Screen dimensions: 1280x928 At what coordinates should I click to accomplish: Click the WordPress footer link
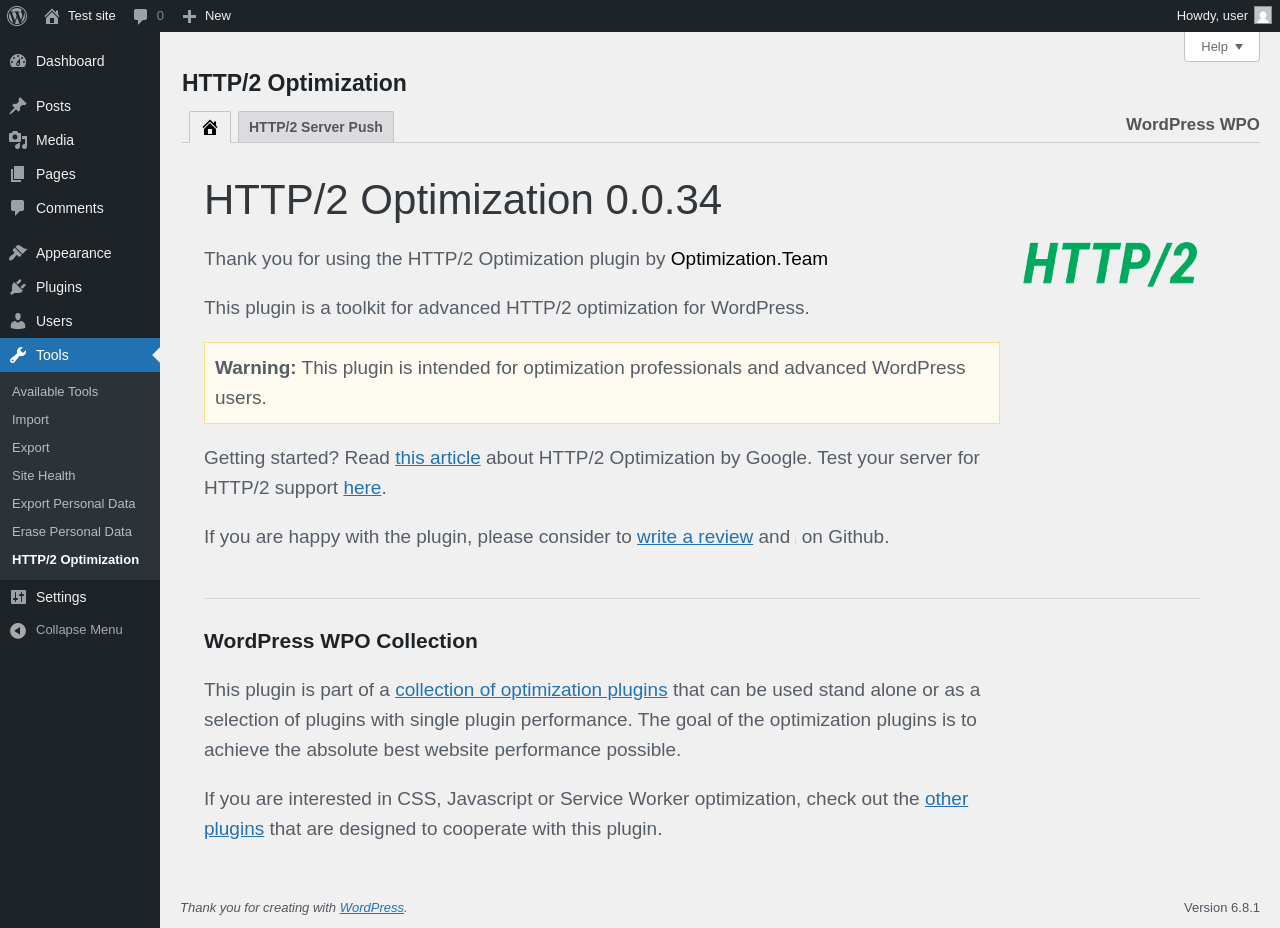click(x=372, y=908)
